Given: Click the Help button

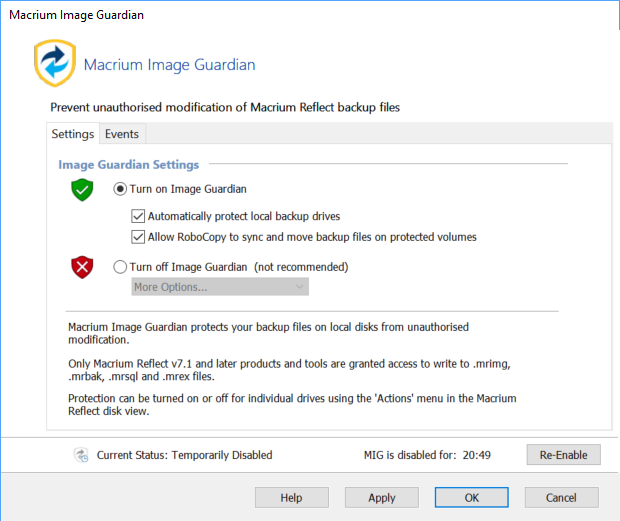Looking at the screenshot, I should pyautogui.click(x=292, y=498).
